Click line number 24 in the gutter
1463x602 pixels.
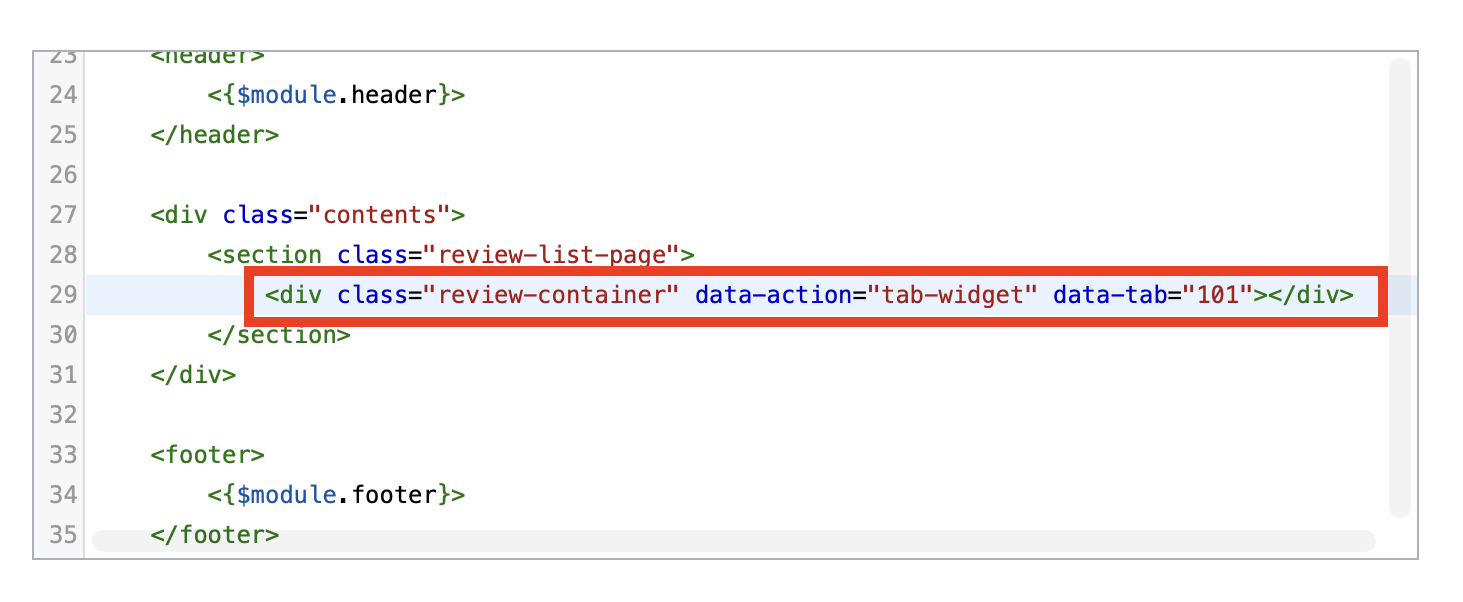pos(63,95)
